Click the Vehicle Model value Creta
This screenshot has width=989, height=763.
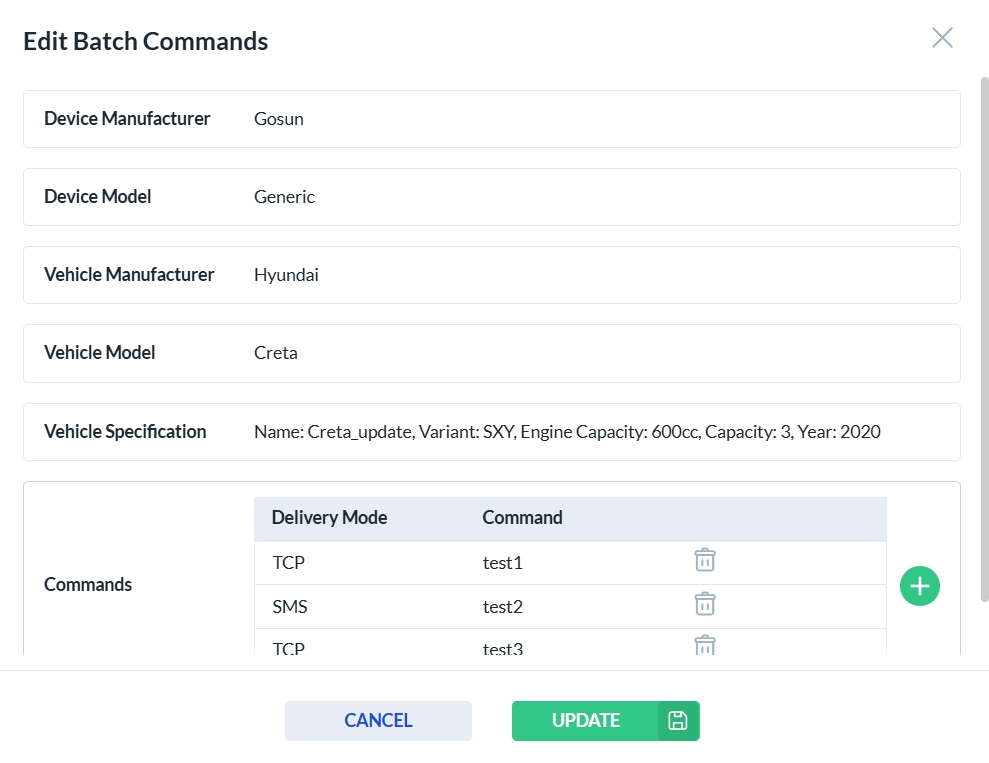pos(276,353)
